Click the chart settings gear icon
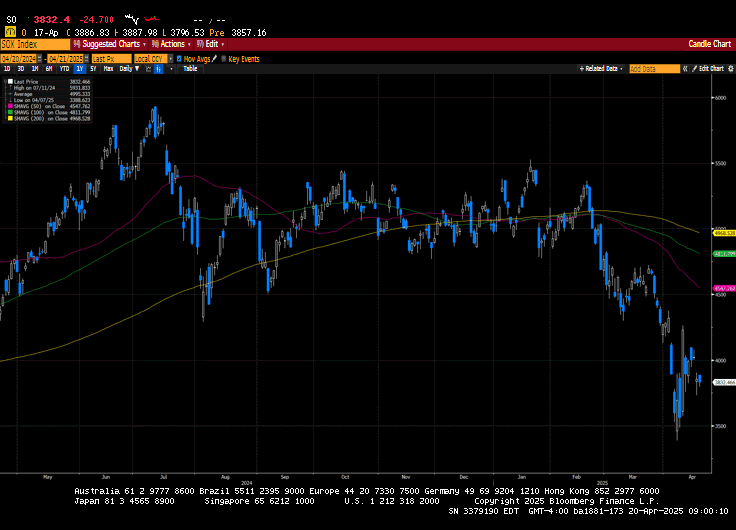 730,68
